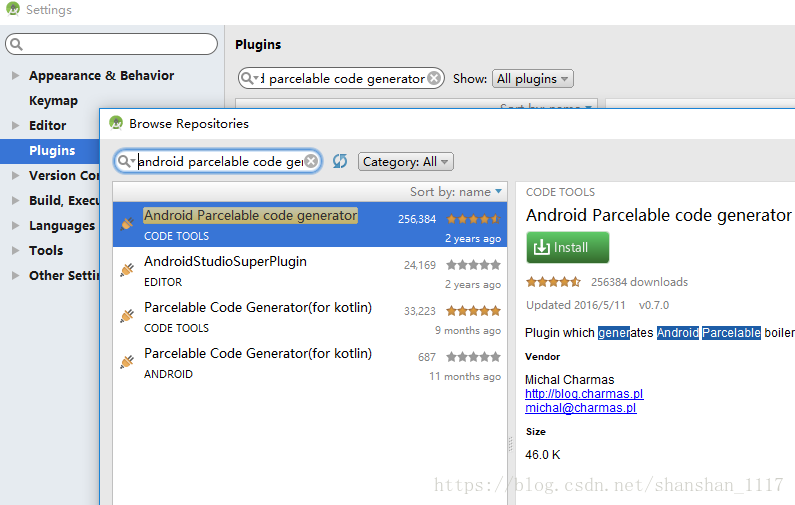Open the Category: All dropdown
Viewport: 795px width, 505px height.
tap(406, 162)
